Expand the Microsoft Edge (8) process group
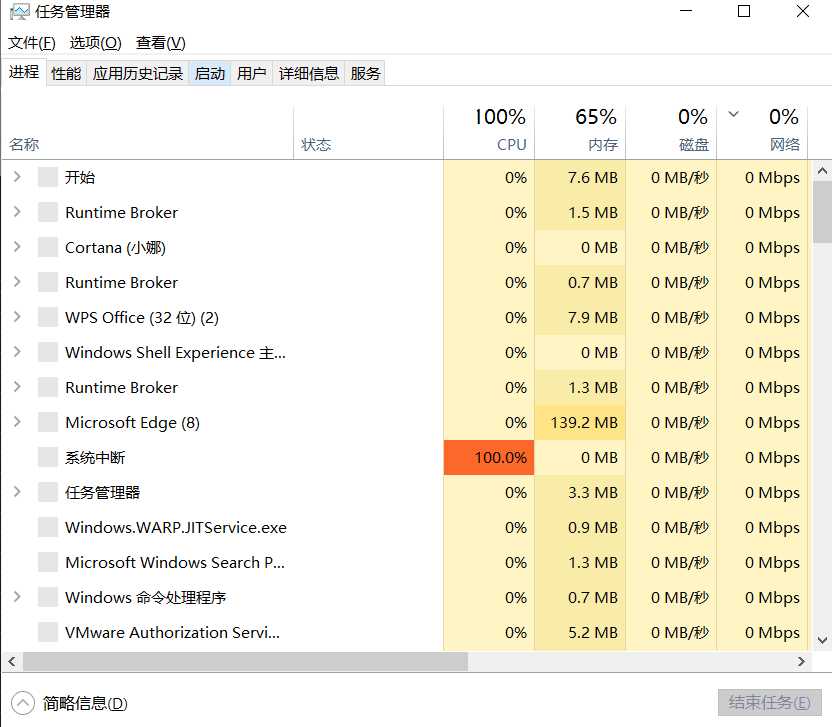The height and width of the screenshot is (727, 832). point(17,423)
